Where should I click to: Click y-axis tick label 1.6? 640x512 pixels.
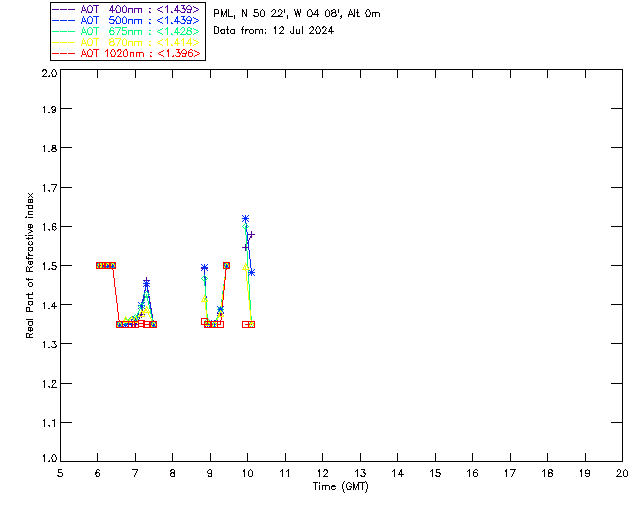click(49, 227)
